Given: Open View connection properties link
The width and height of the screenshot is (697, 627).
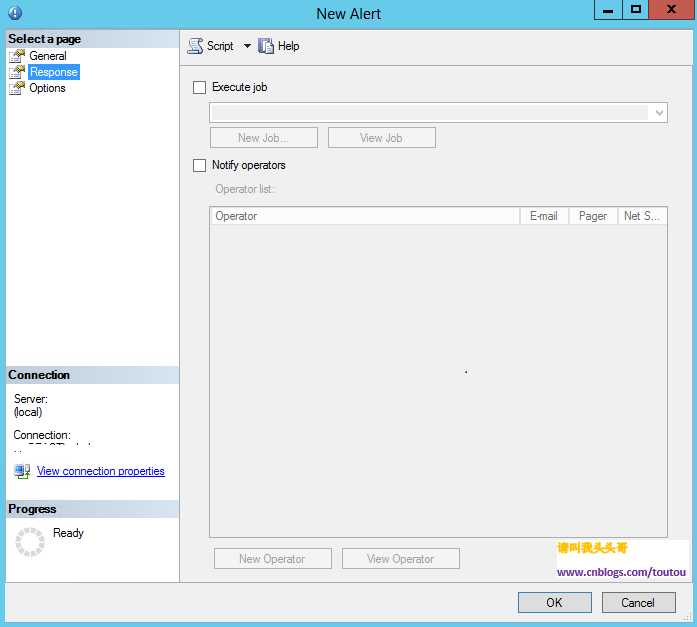Looking at the screenshot, I should click(x=101, y=471).
